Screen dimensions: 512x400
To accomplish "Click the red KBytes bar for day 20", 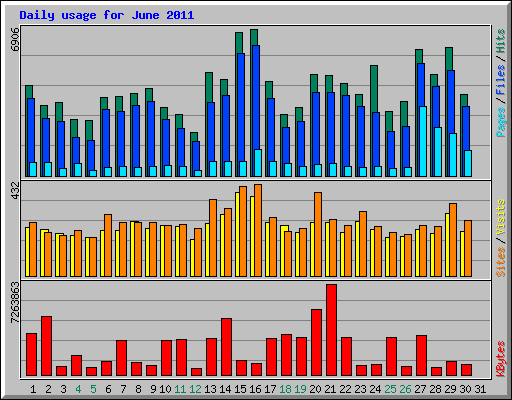I will (x=316, y=343).
